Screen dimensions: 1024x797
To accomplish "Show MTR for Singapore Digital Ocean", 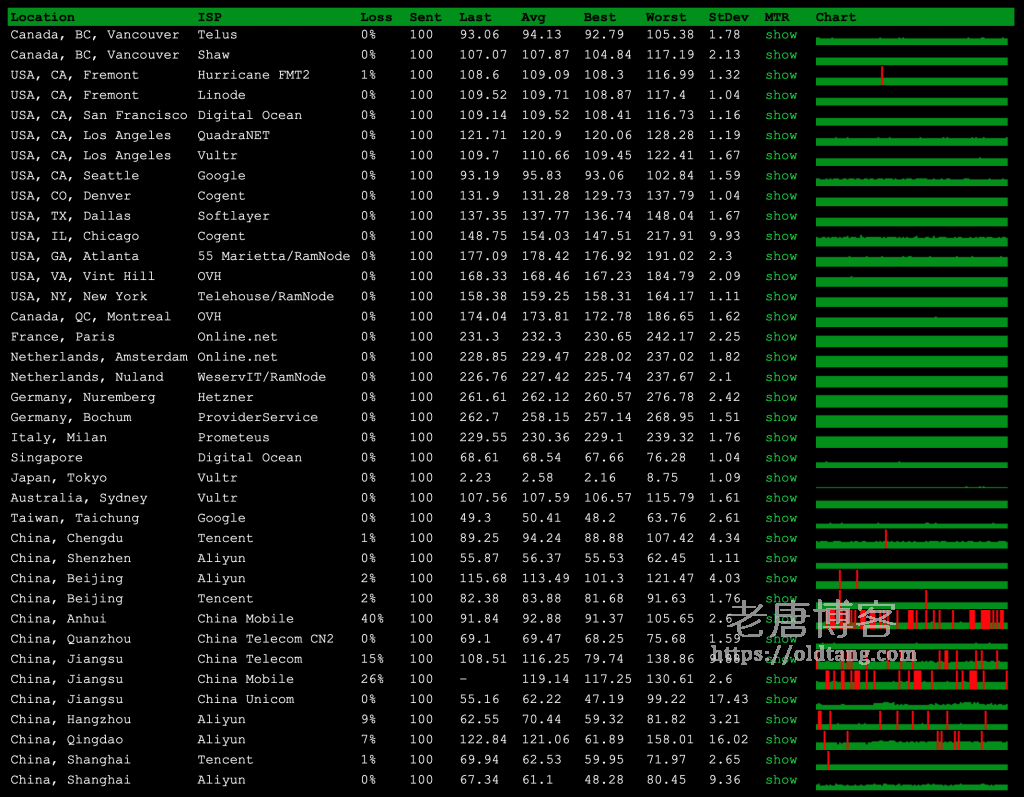I will tap(781, 458).
